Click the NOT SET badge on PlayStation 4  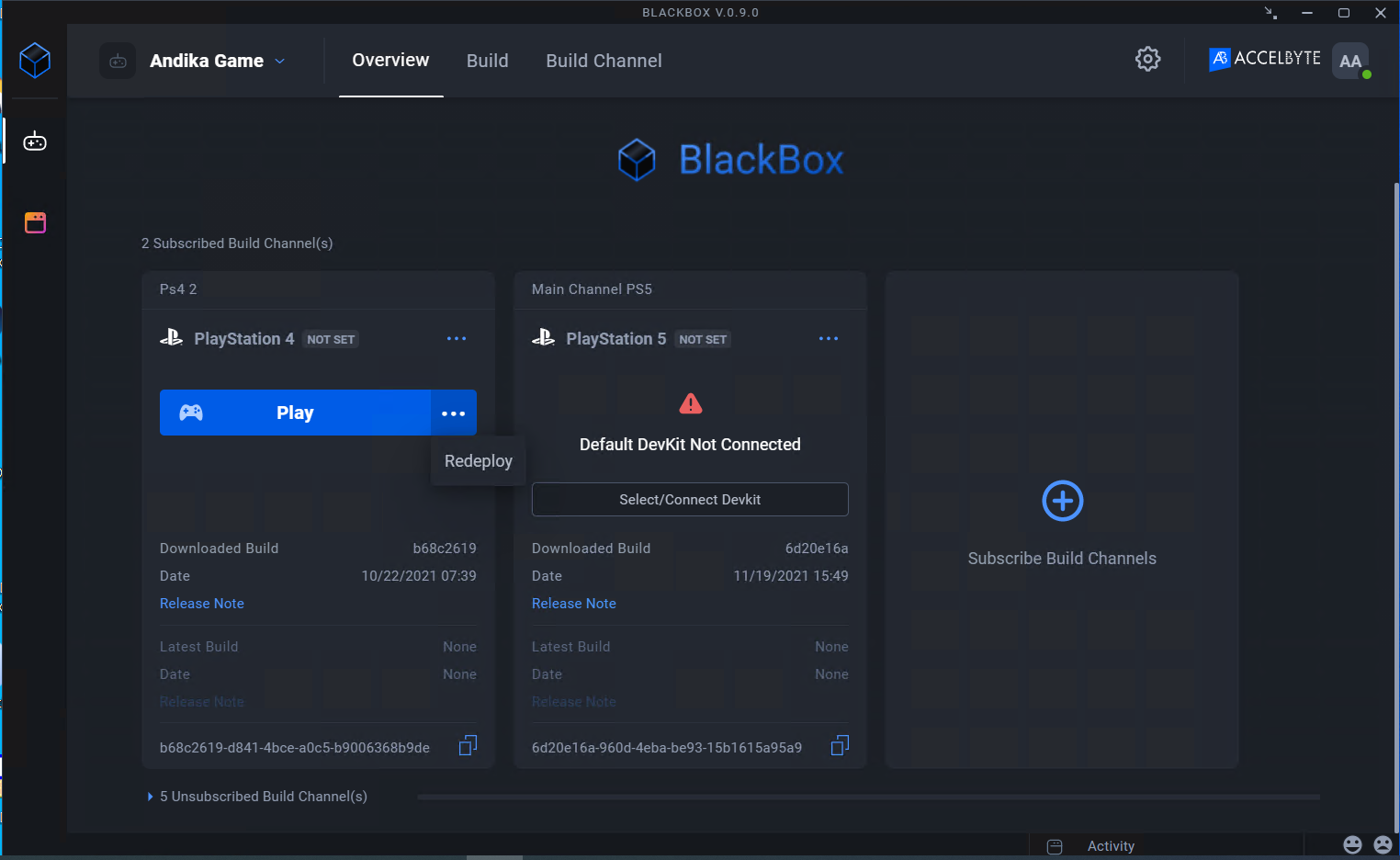point(331,339)
